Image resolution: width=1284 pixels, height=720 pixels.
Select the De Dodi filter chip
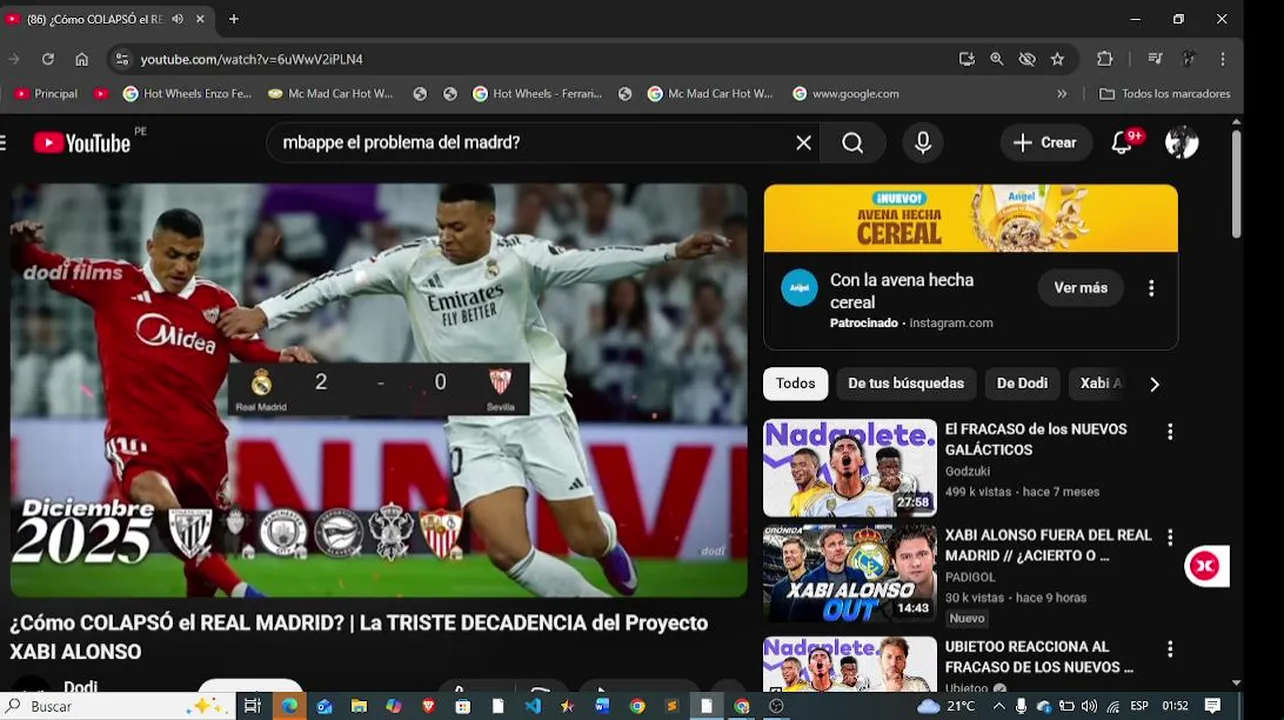[1022, 383]
